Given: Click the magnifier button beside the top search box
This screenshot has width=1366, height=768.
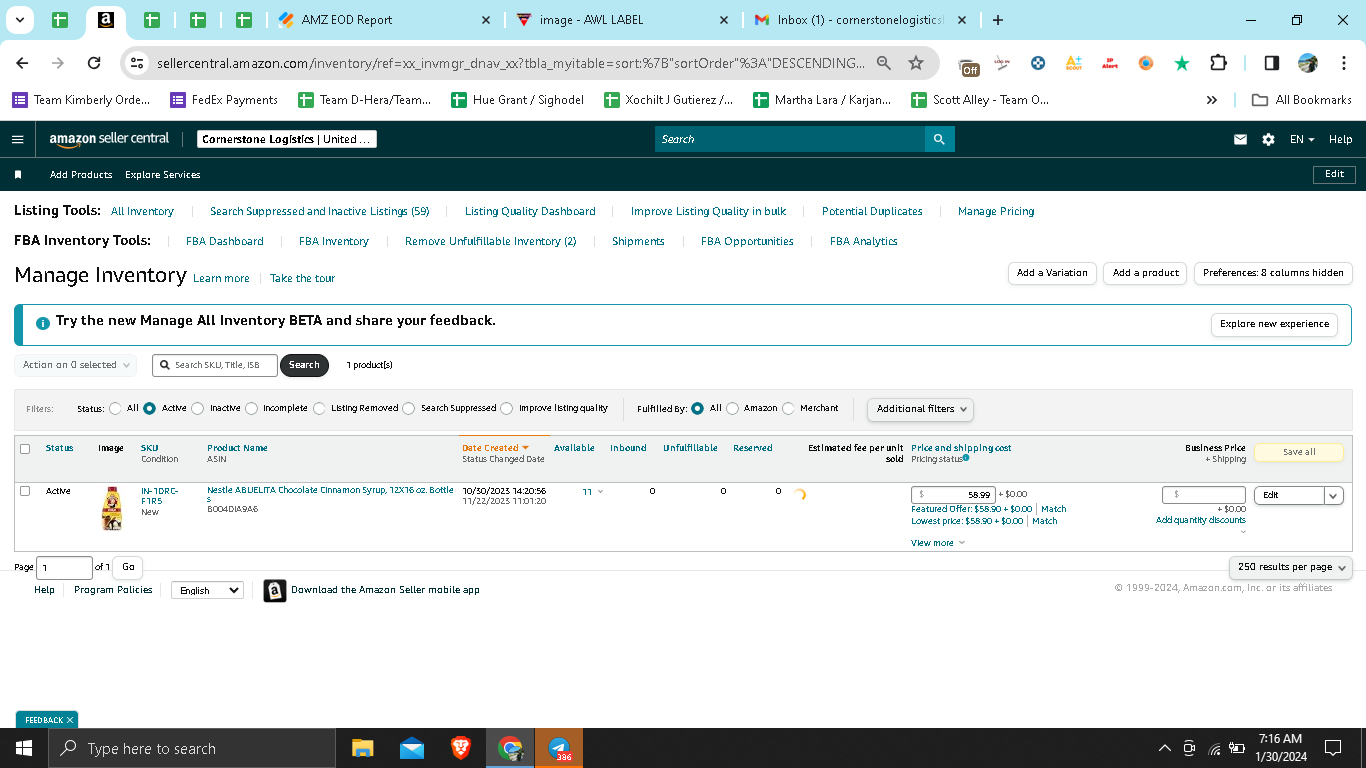Looking at the screenshot, I should (x=939, y=139).
